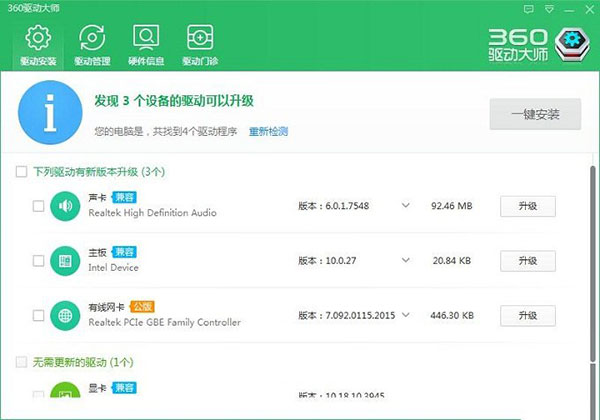Click the 下列驱动有新版本升级 (3个) section label

click(99, 172)
